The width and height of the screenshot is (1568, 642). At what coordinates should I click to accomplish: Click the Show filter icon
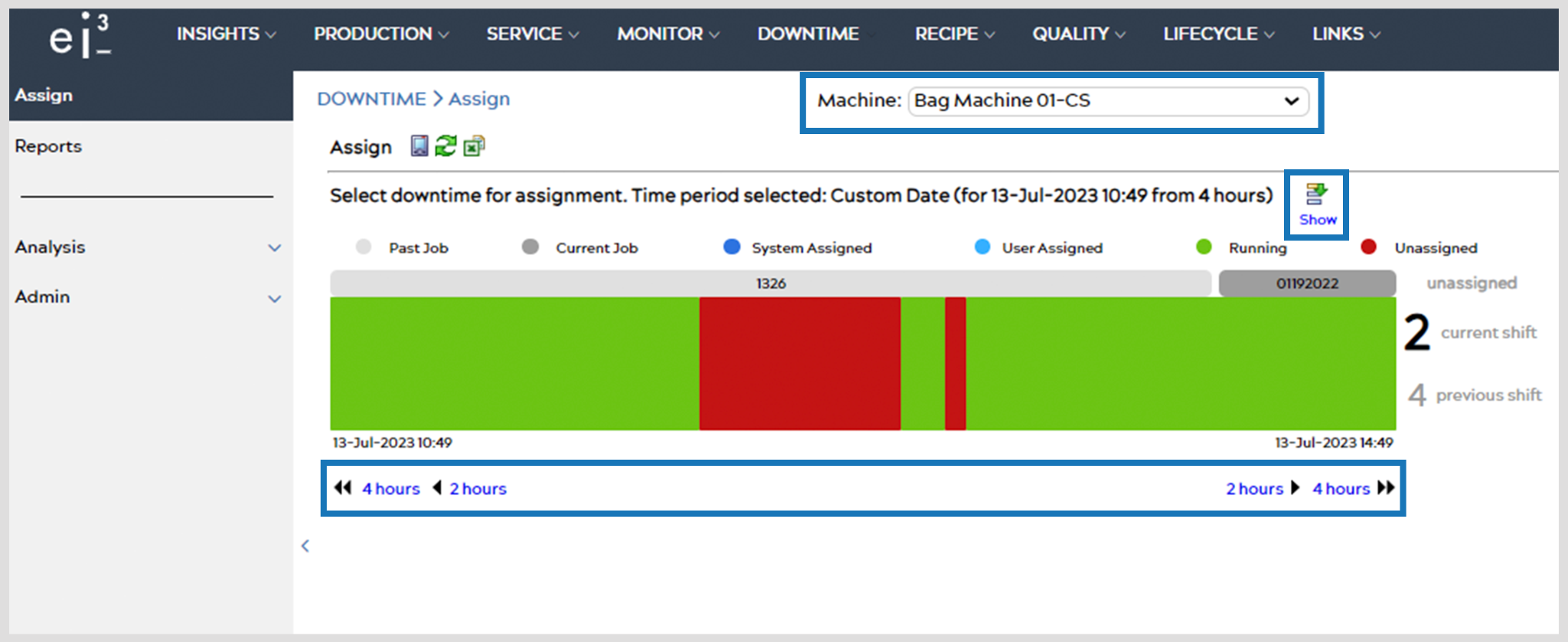(1317, 195)
